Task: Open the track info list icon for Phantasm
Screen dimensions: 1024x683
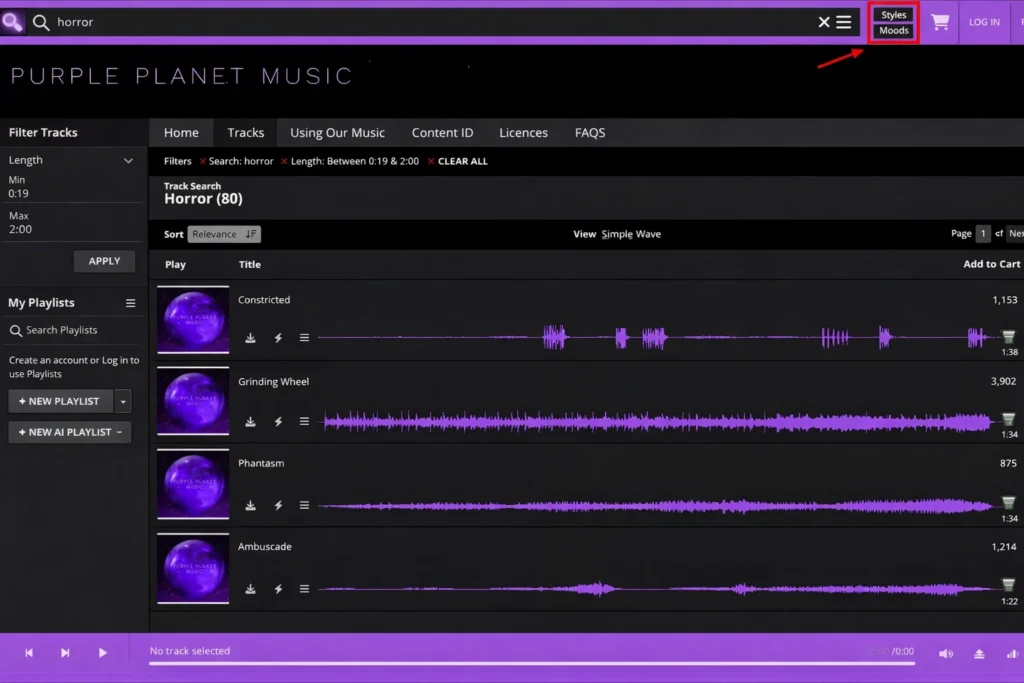Action: [x=305, y=505]
